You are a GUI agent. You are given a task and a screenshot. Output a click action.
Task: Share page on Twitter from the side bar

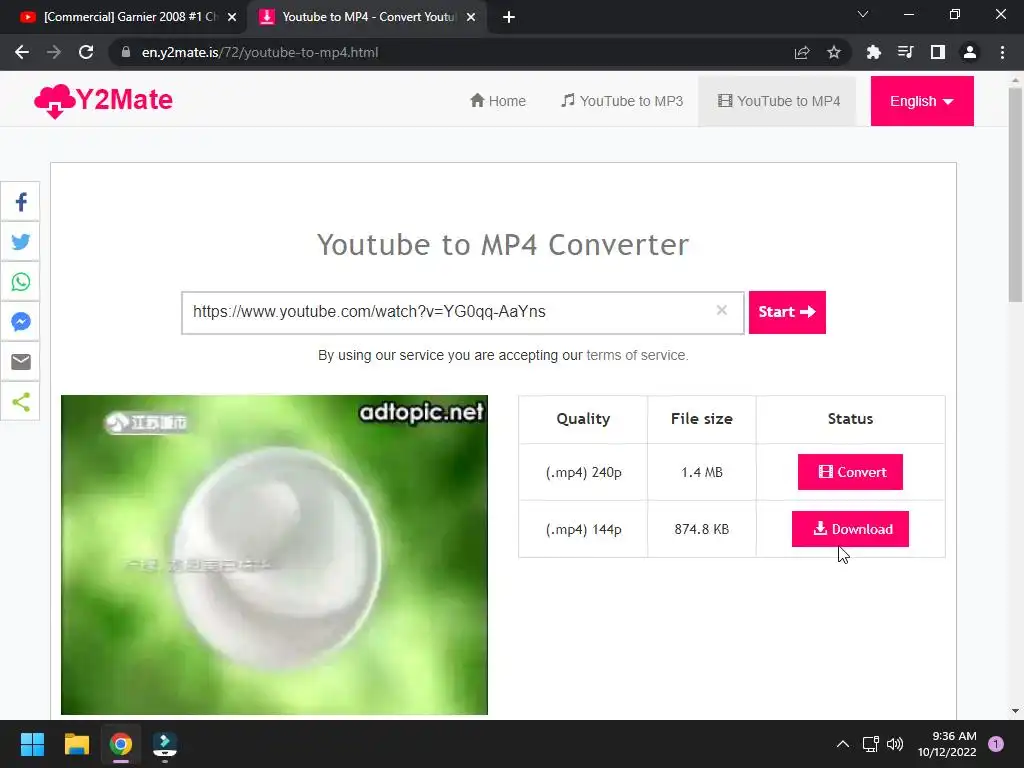(20, 242)
